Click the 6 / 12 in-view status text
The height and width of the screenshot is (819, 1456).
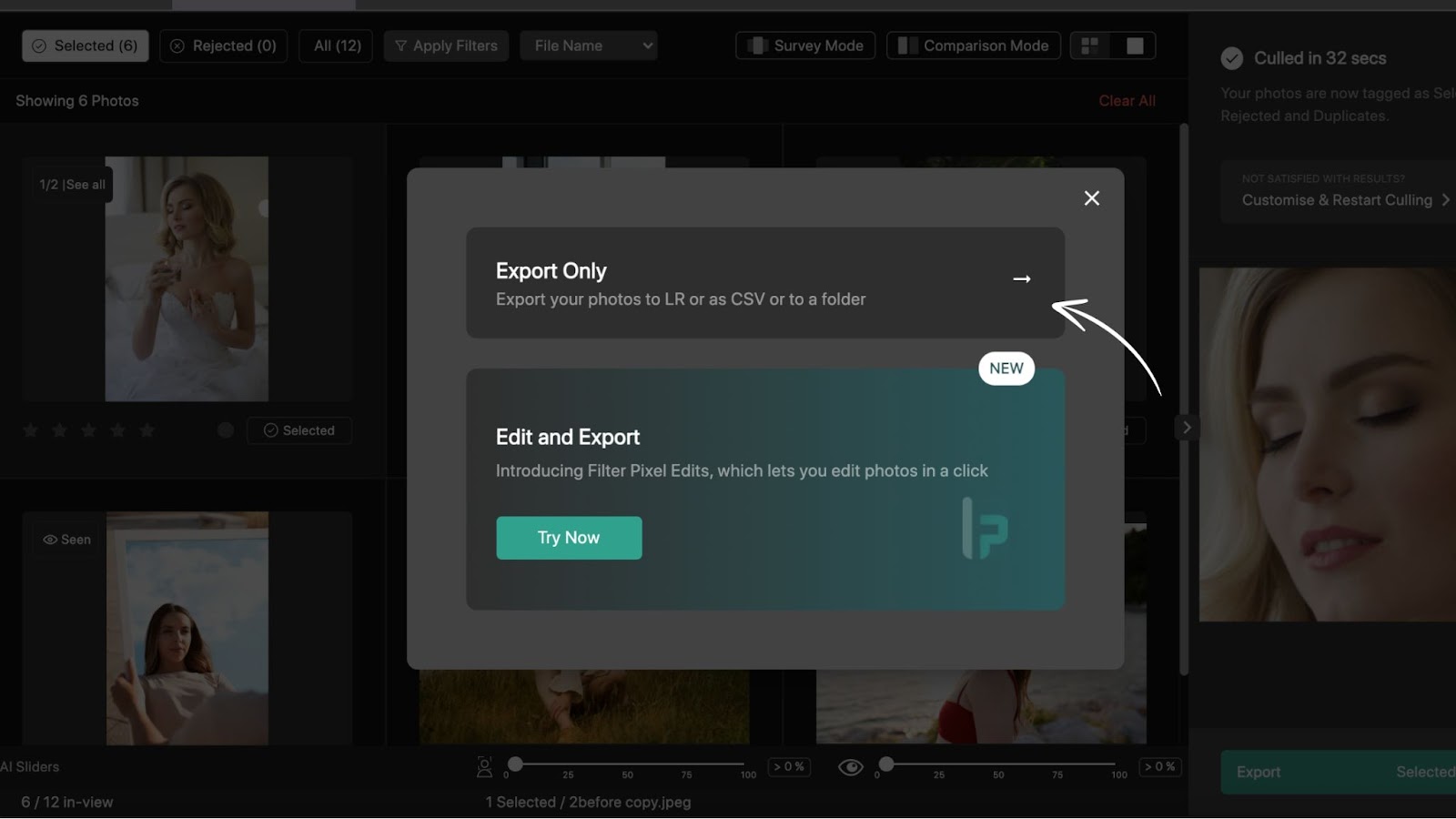point(67,803)
